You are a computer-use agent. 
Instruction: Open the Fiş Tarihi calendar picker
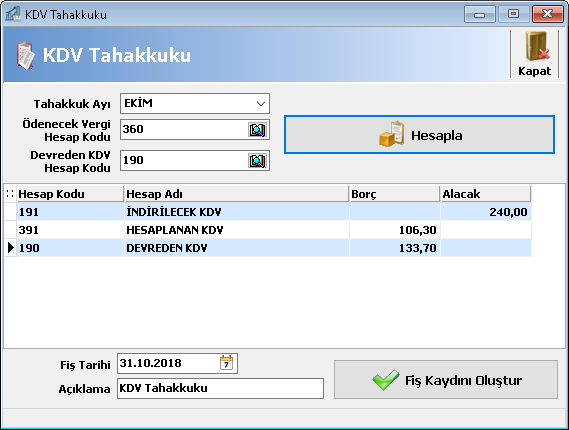(x=226, y=363)
